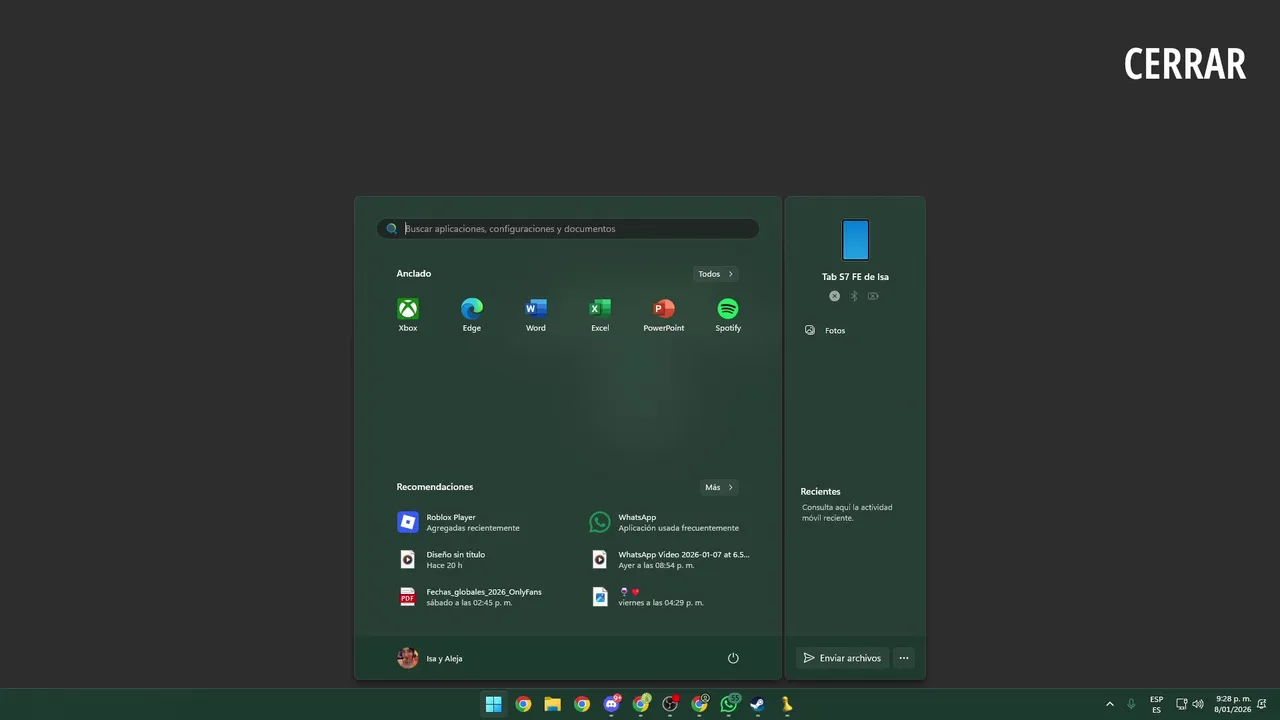Click the disconnected status icon under device name

pyautogui.click(x=834, y=296)
